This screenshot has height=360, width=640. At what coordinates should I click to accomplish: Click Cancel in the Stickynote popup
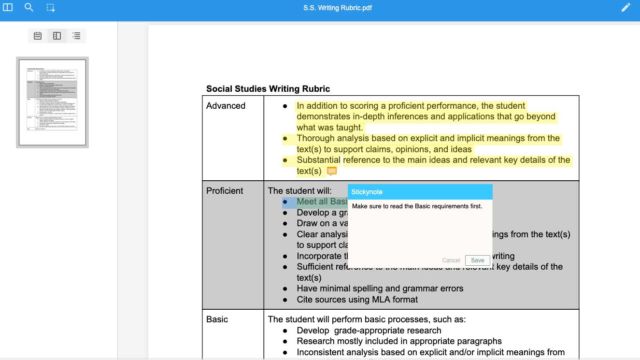coord(451,260)
